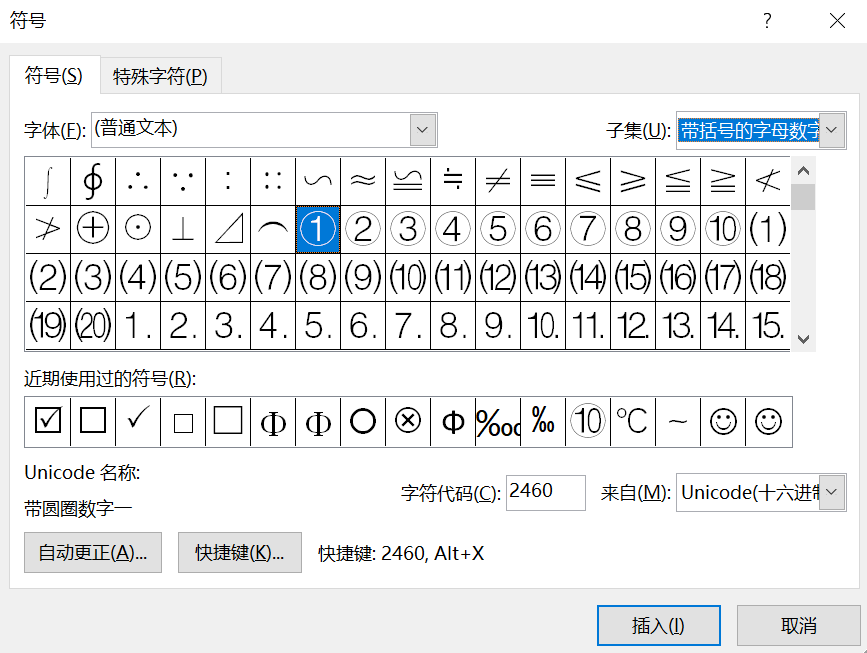Pick the approximately equal (≈) symbol
The image size is (867, 653).
363,180
